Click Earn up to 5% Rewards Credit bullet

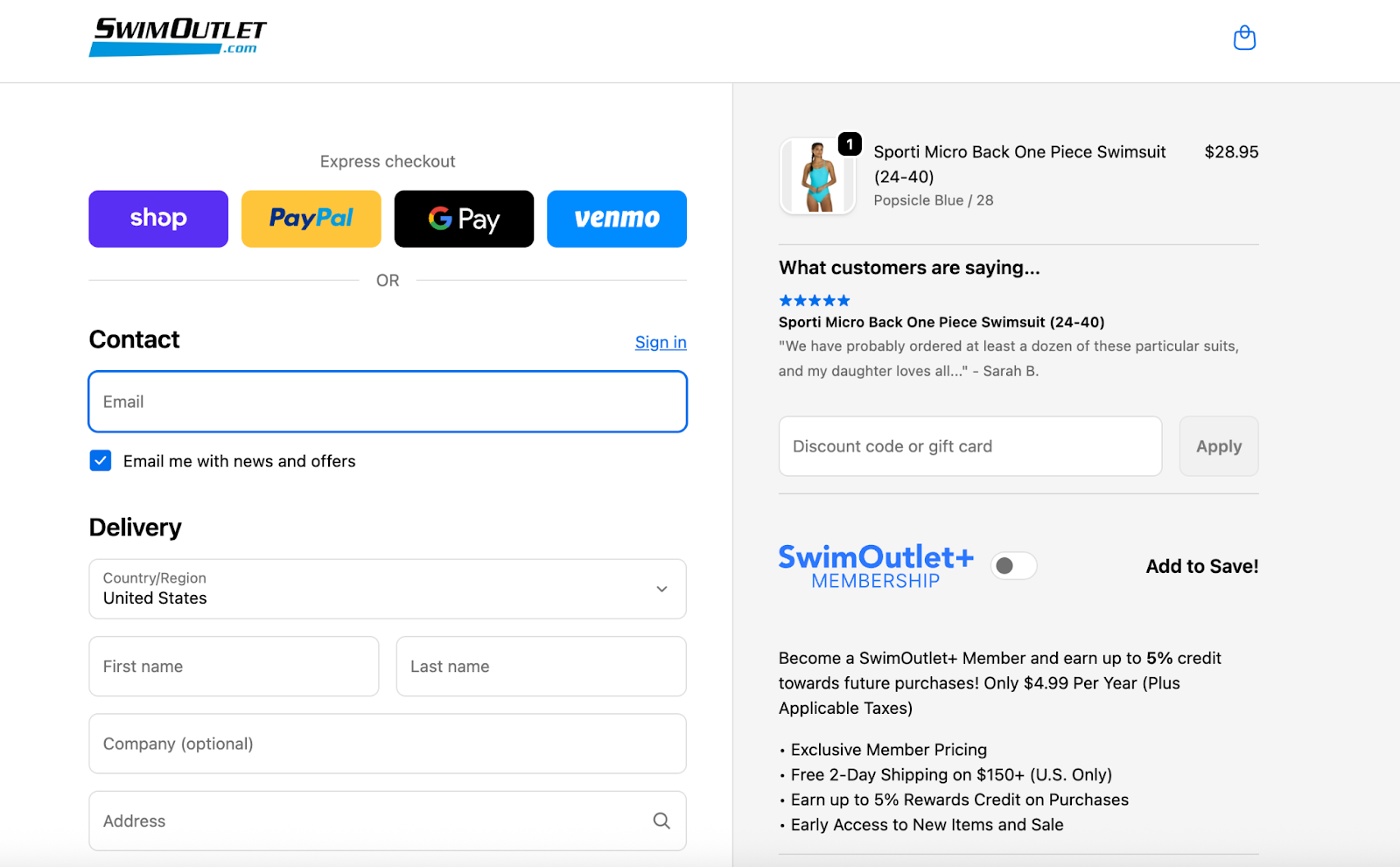coord(959,800)
